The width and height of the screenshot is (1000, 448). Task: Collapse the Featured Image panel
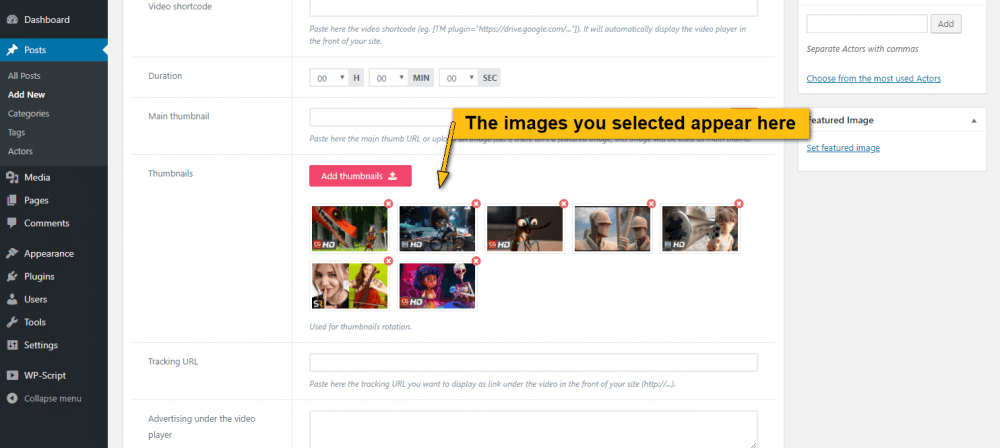click(974, 120)
